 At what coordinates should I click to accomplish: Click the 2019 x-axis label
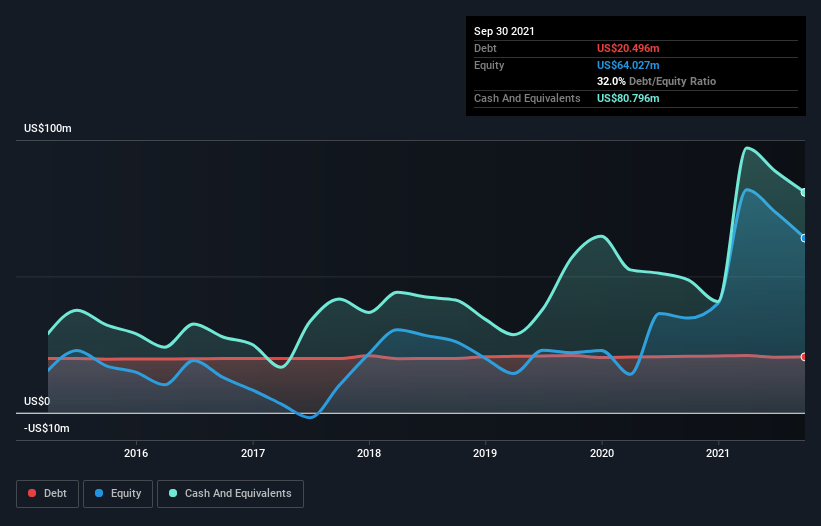485,453
